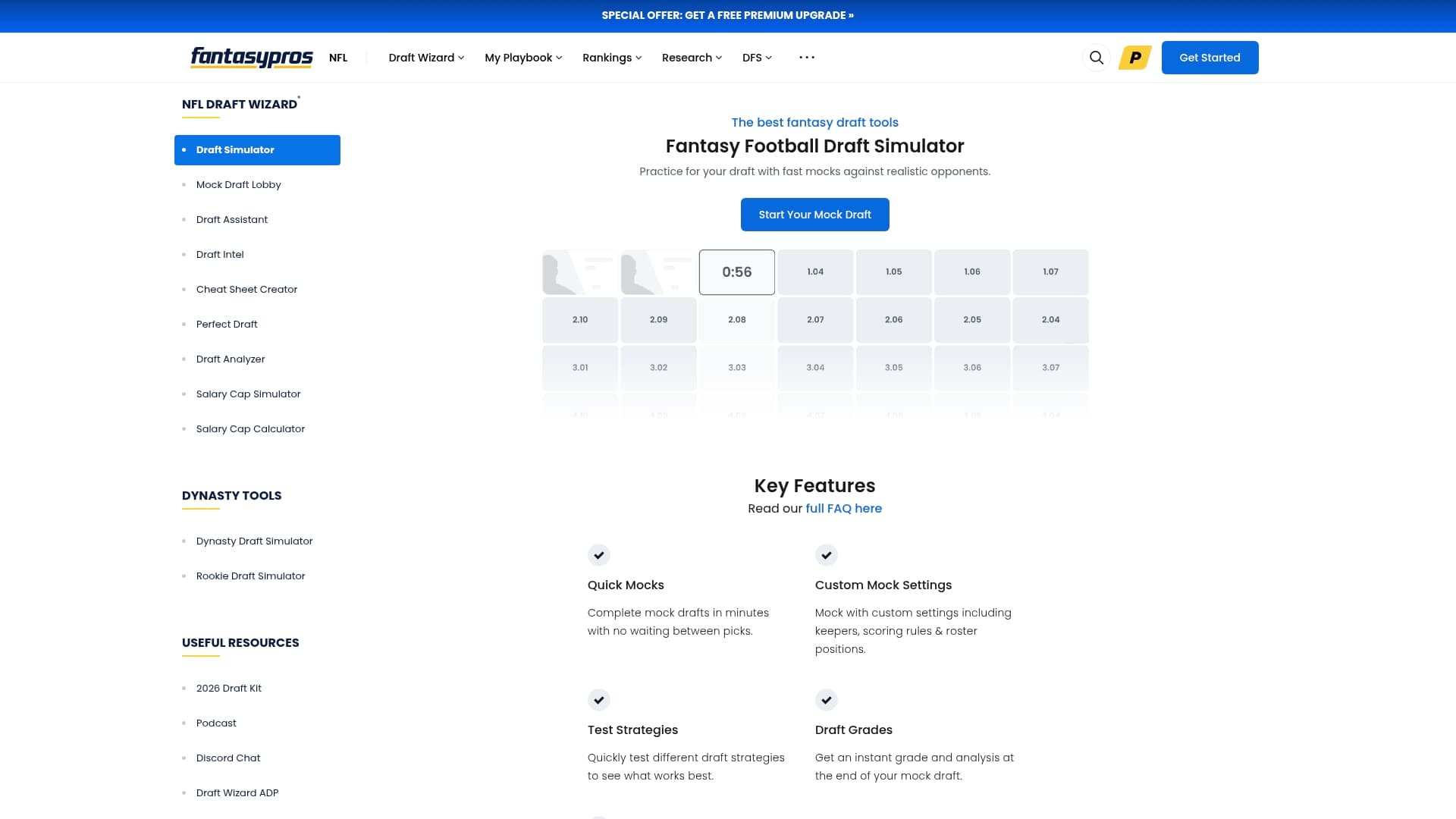Open Draft Assistant page
This screenshot has width=1456, height=819.
click(x=232, y=220)
